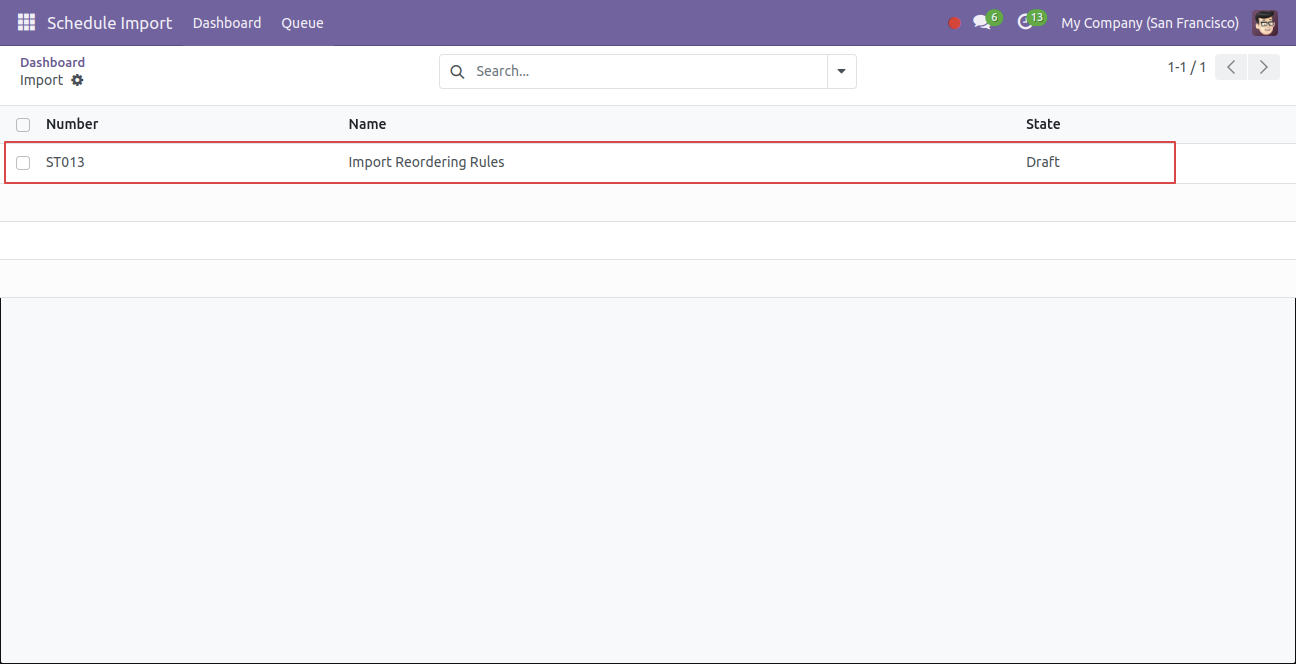This screenshot has height=664, width=1296.
Task: Go to the previous page arrow
Action: 1231,67
